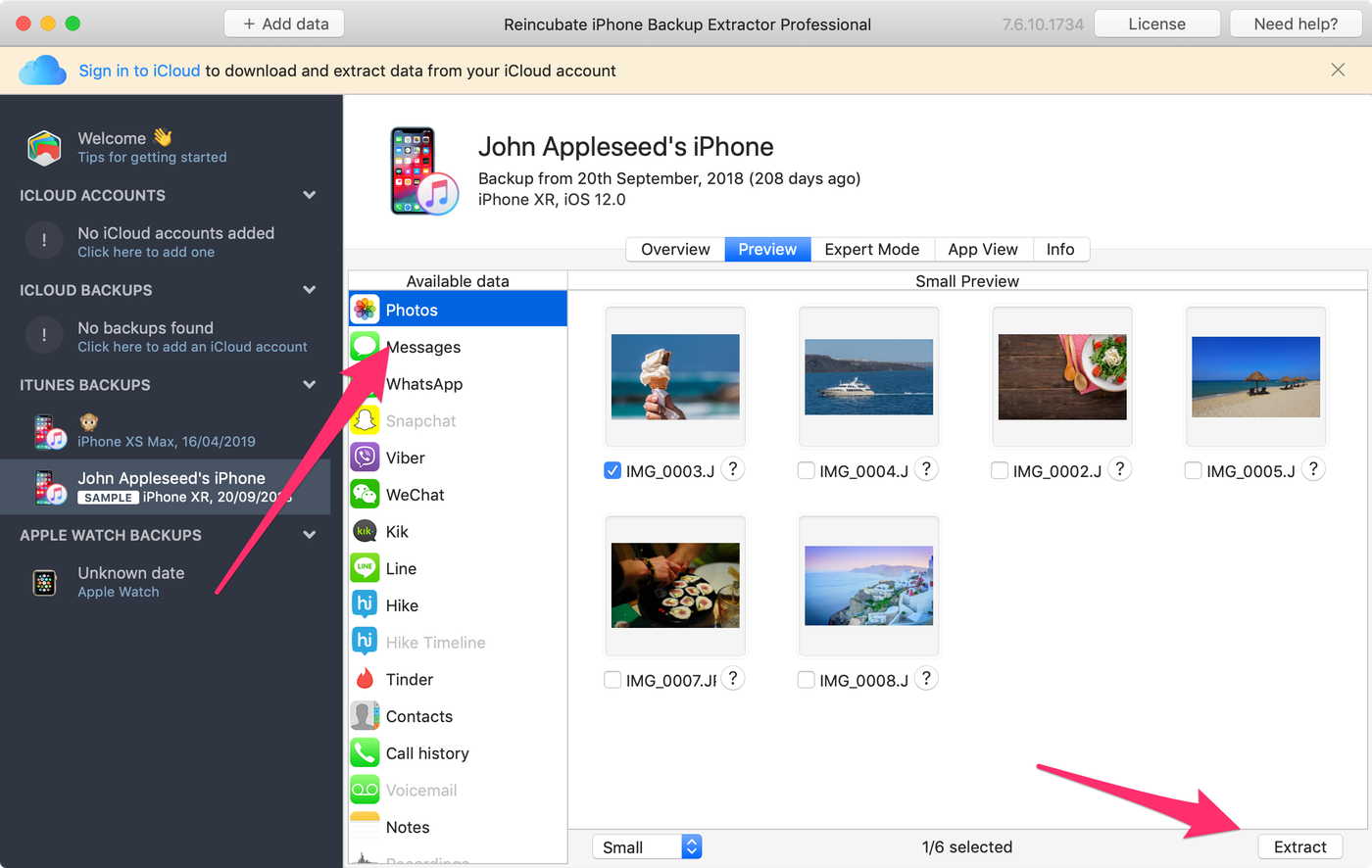This screenshot has width=1372, height=868.
Task: Open the sailing yacht photo thumbnail
Action: 868,377
